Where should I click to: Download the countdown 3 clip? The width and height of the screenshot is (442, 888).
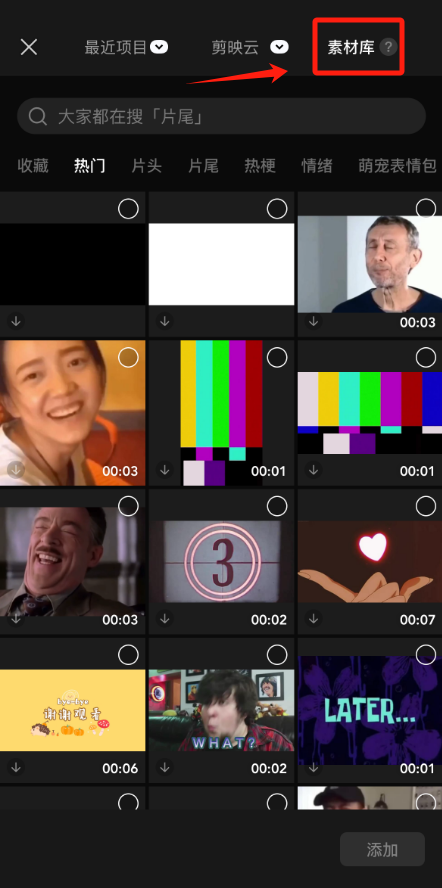point(164,618)
